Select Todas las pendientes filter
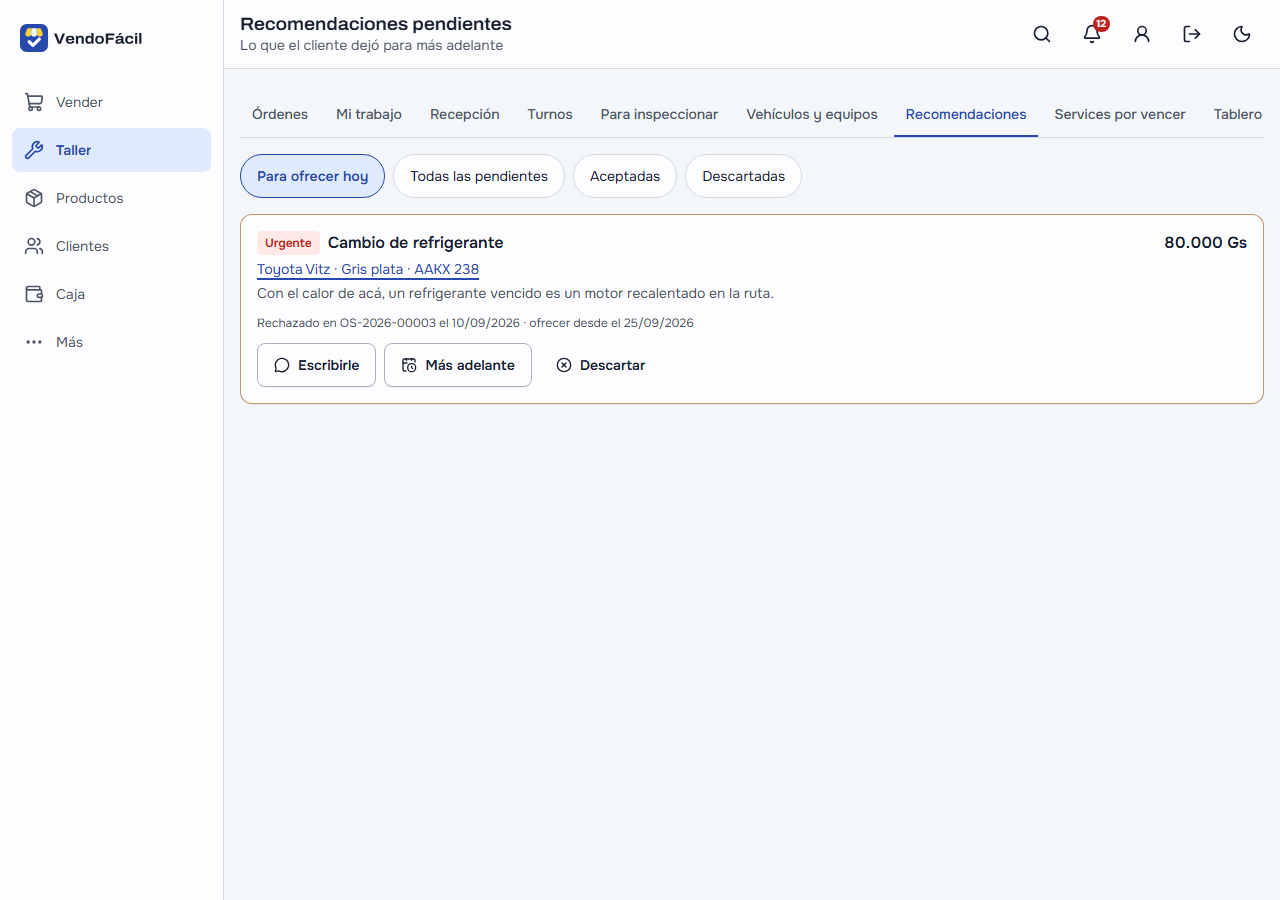 point(479,176)
